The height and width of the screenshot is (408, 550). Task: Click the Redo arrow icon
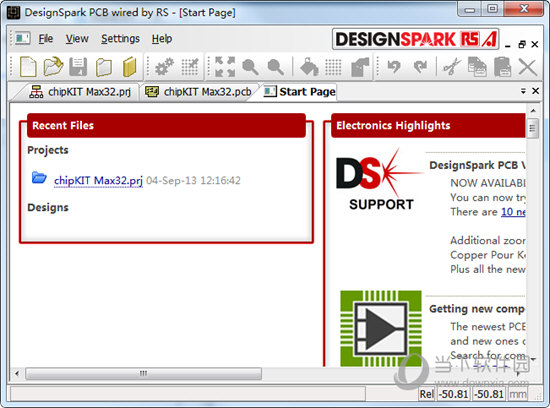pyautogui.click(x=420, y=66)
